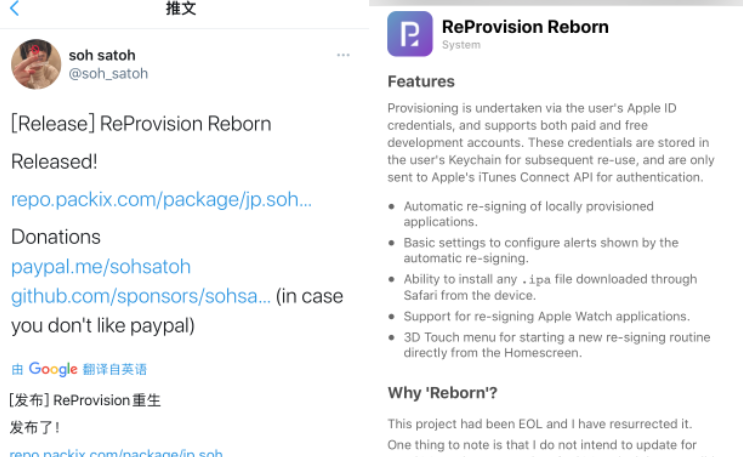Click the Donations text in tweet

[56, 237]
